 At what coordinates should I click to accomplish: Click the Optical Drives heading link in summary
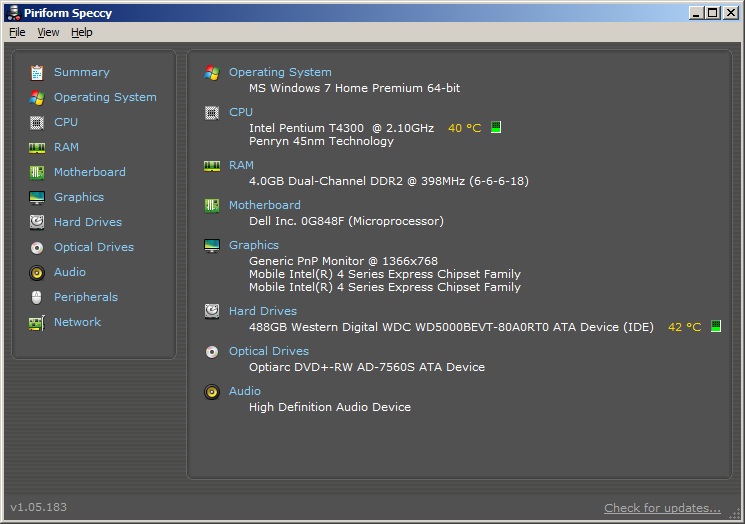pyautogui.click(x=269, y=351)
